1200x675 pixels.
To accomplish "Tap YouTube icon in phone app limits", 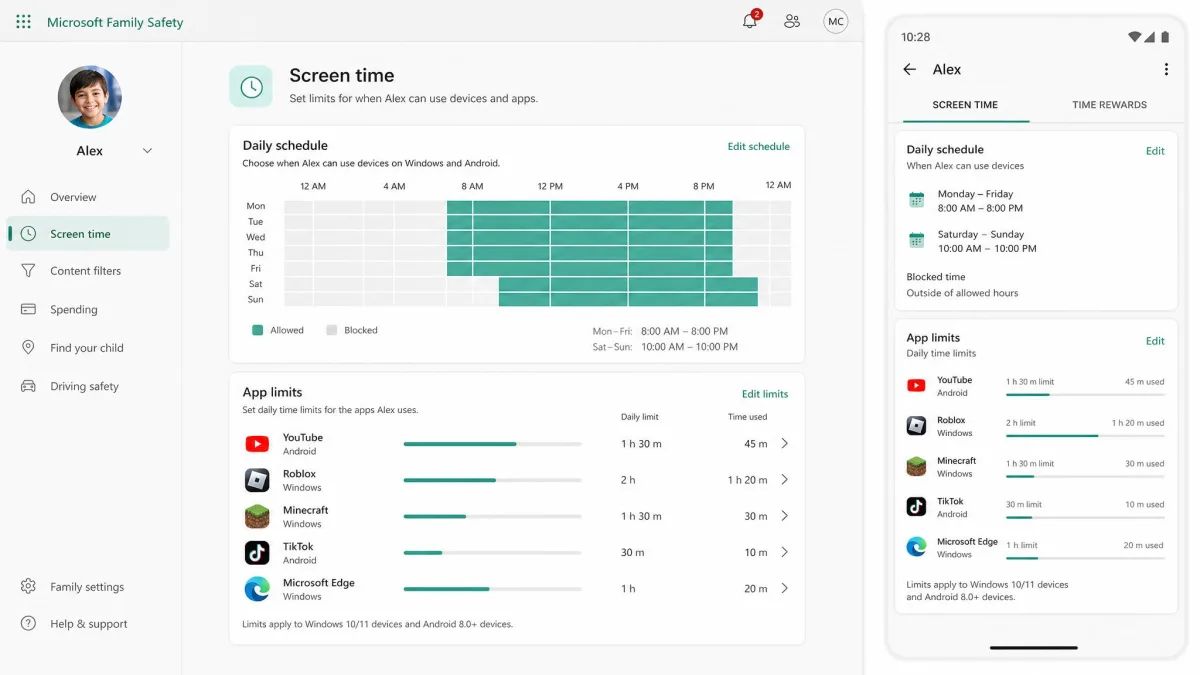I will point(916,386).
